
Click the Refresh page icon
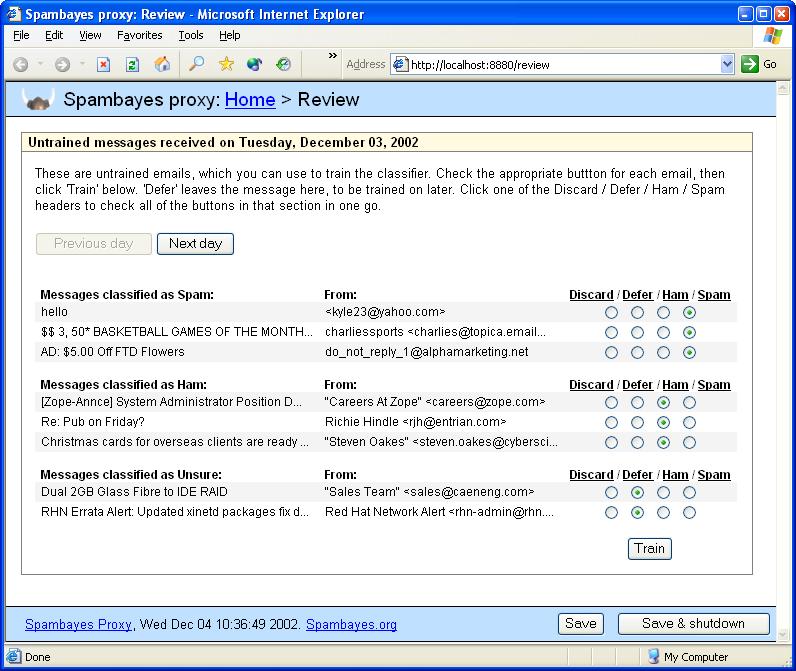pyautogui.click(x=132, y=64)
